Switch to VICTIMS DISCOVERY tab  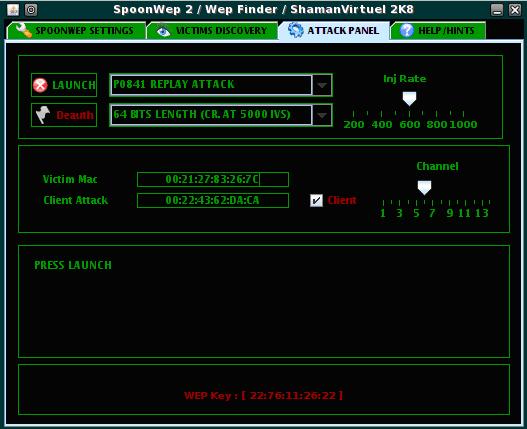(213, 31)
